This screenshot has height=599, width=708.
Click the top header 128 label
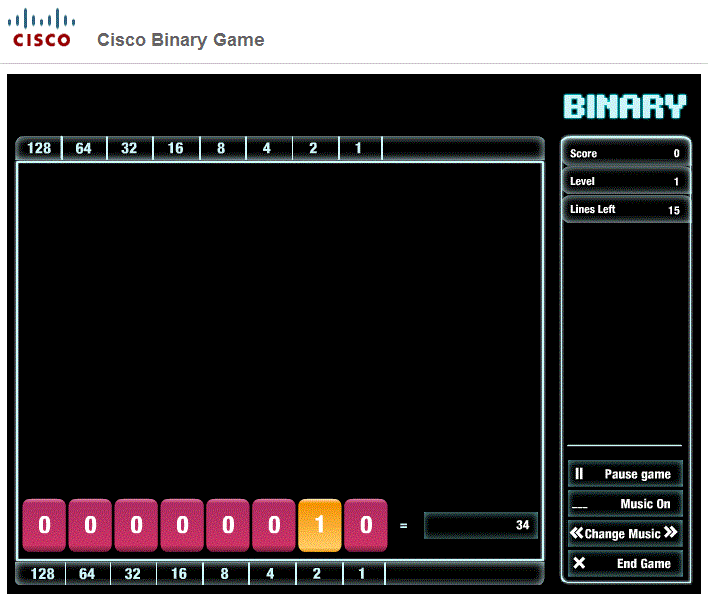(39, 148)
